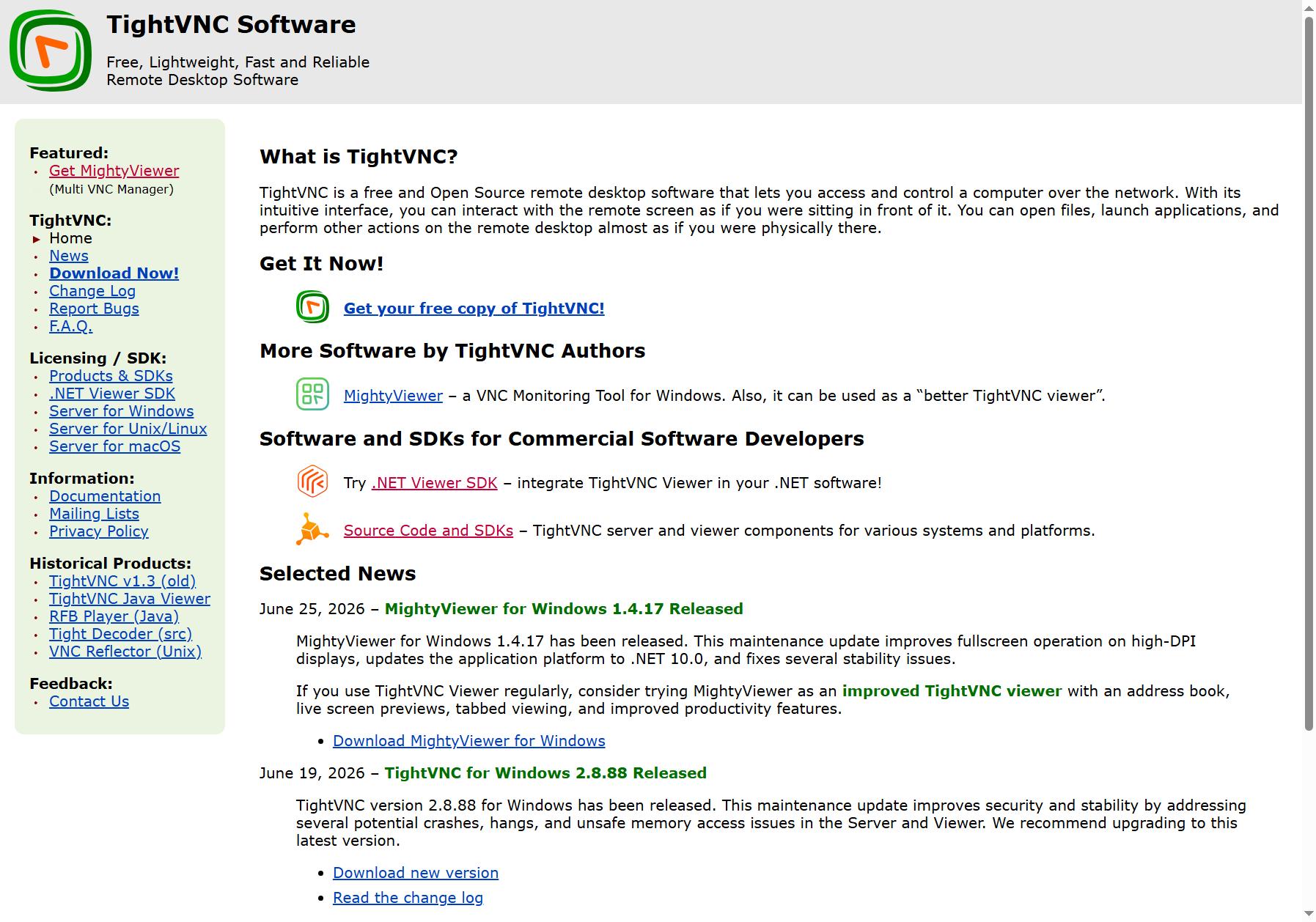Click the scrollbar down arrow
Screen dimensions: 1316x922
point(1309,915)
